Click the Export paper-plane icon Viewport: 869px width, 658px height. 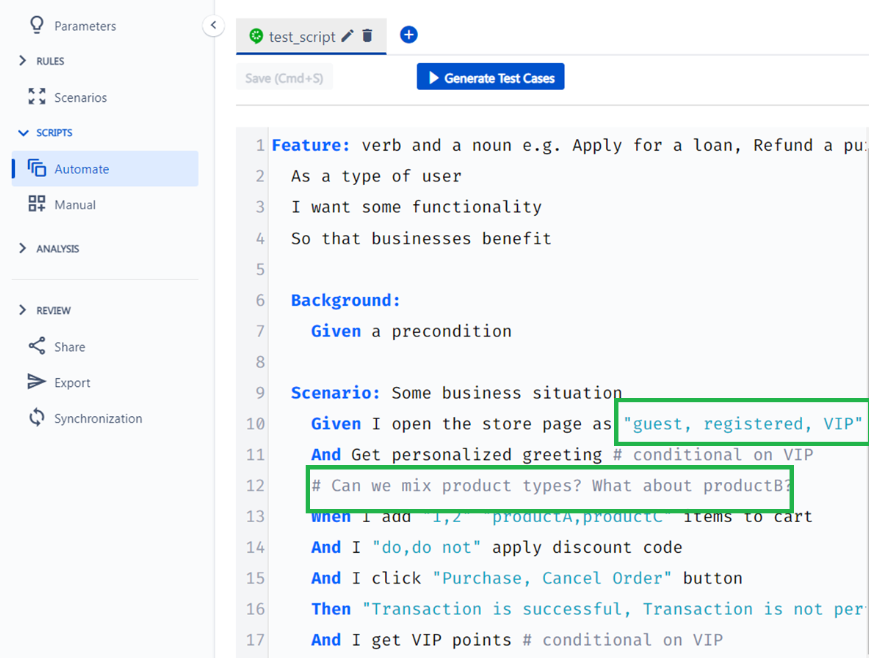coord(37,381)
